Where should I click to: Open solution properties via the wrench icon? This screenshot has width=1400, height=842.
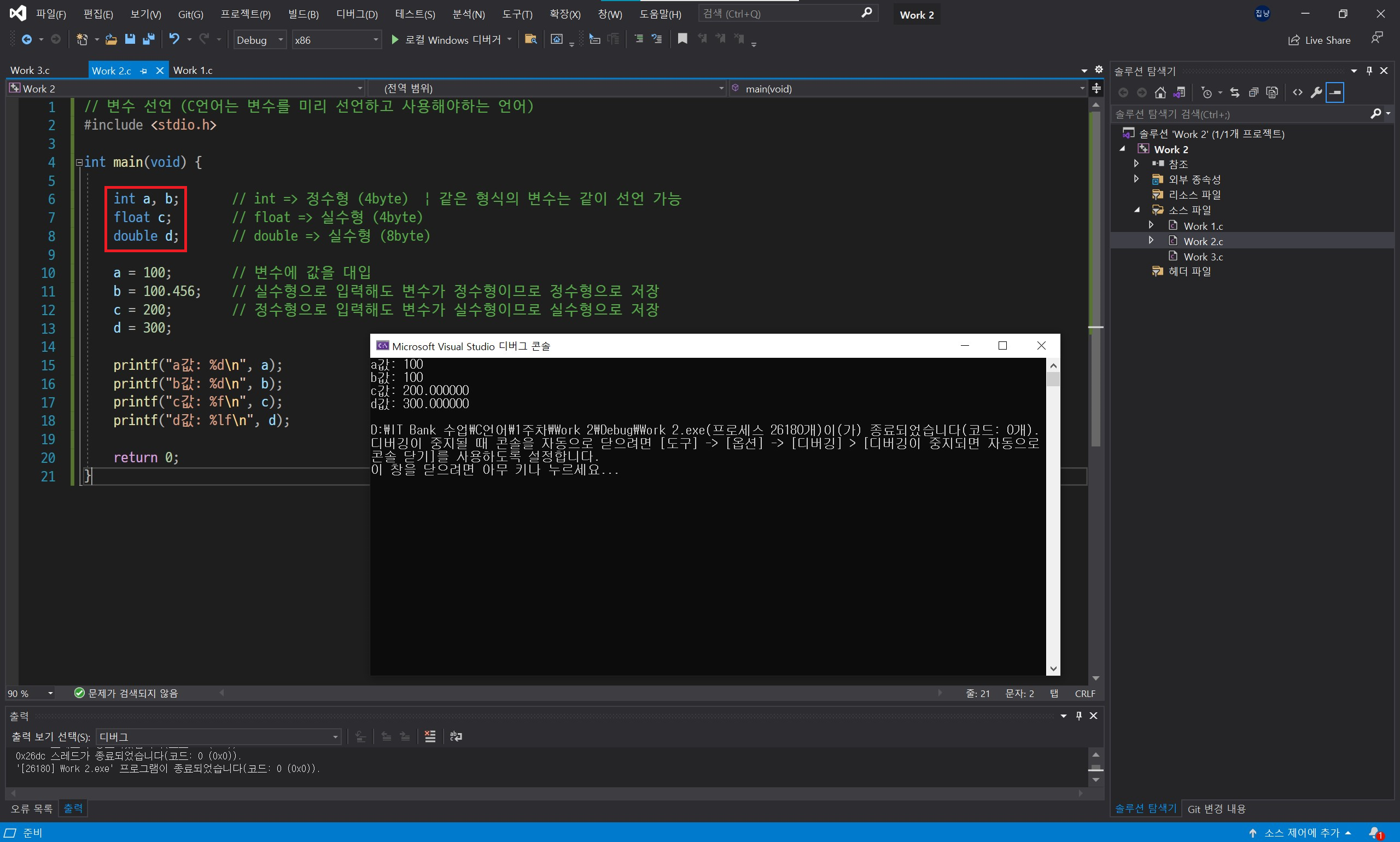1316,92
